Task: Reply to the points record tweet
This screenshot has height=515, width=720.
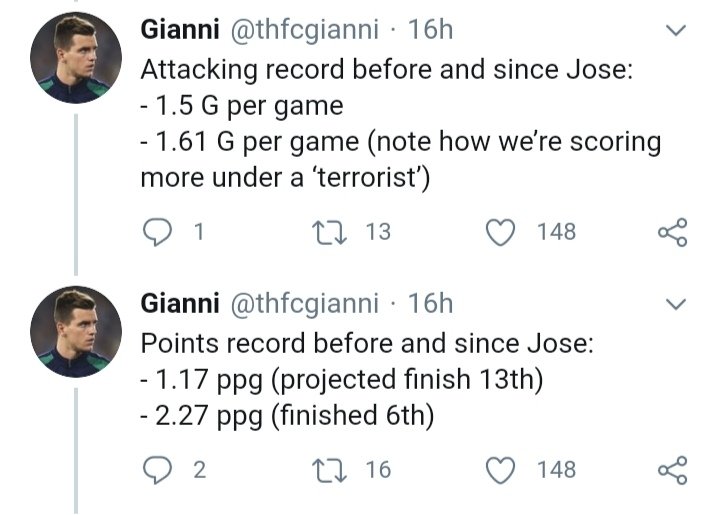Action: click(x=157, y=469)
